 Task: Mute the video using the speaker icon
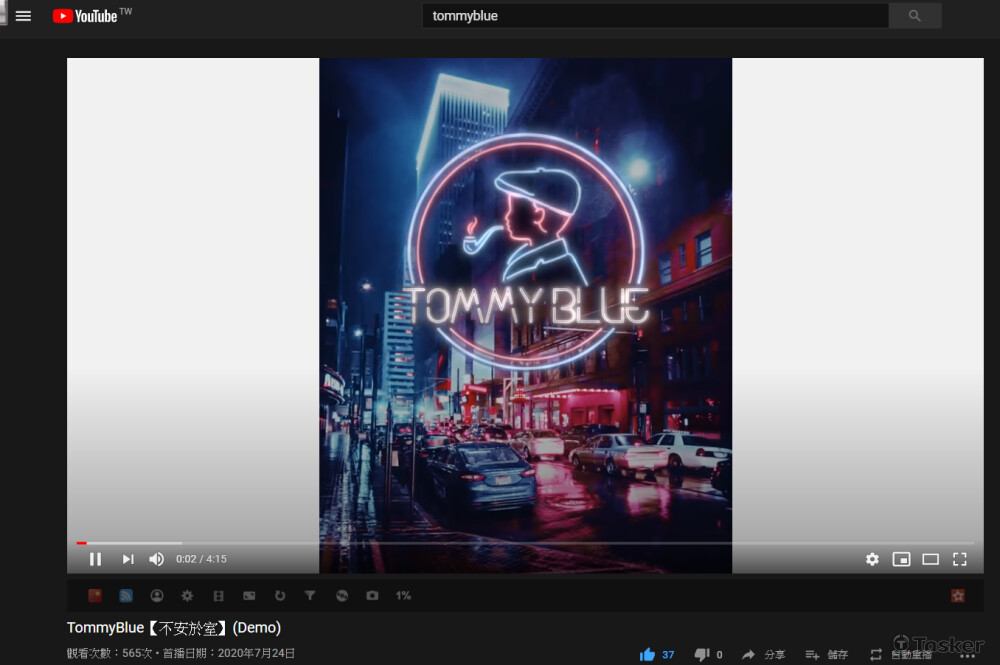(156, 559)
